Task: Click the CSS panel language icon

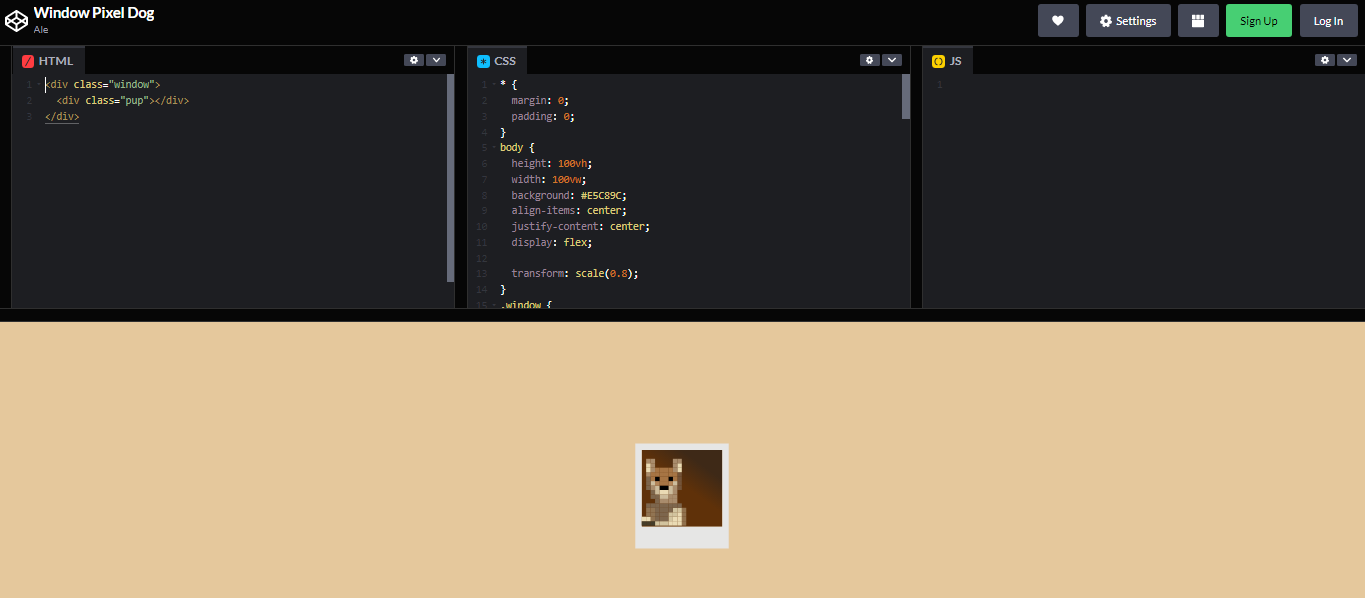Action: coord(482,60)
